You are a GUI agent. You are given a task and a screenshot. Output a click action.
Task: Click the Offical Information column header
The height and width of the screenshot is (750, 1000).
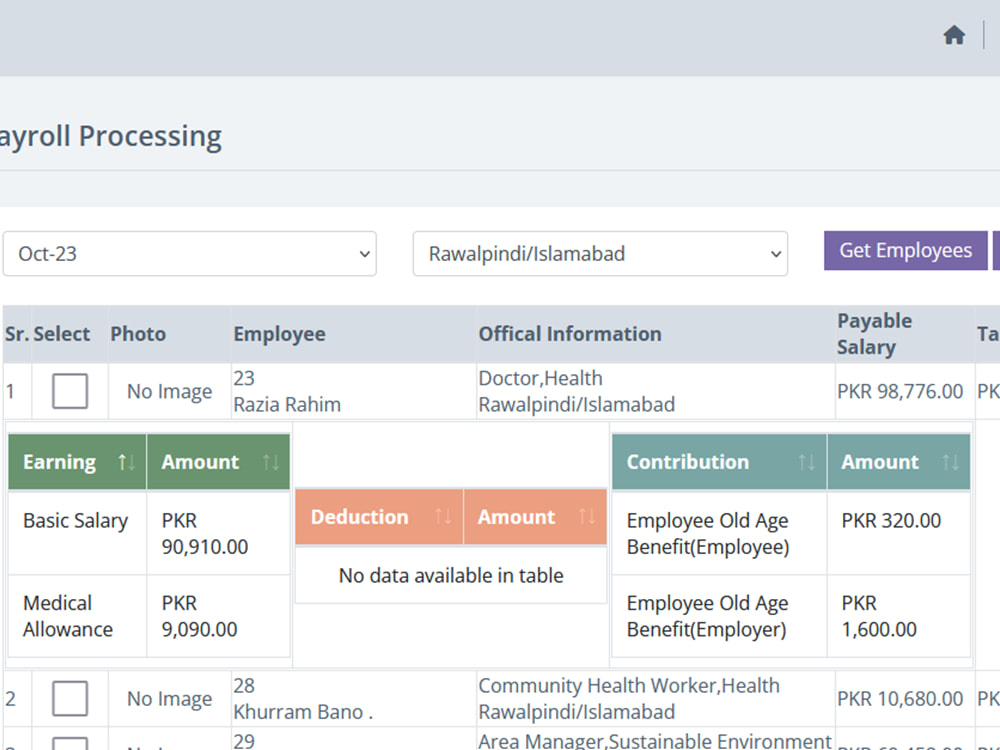pos(570,334)
